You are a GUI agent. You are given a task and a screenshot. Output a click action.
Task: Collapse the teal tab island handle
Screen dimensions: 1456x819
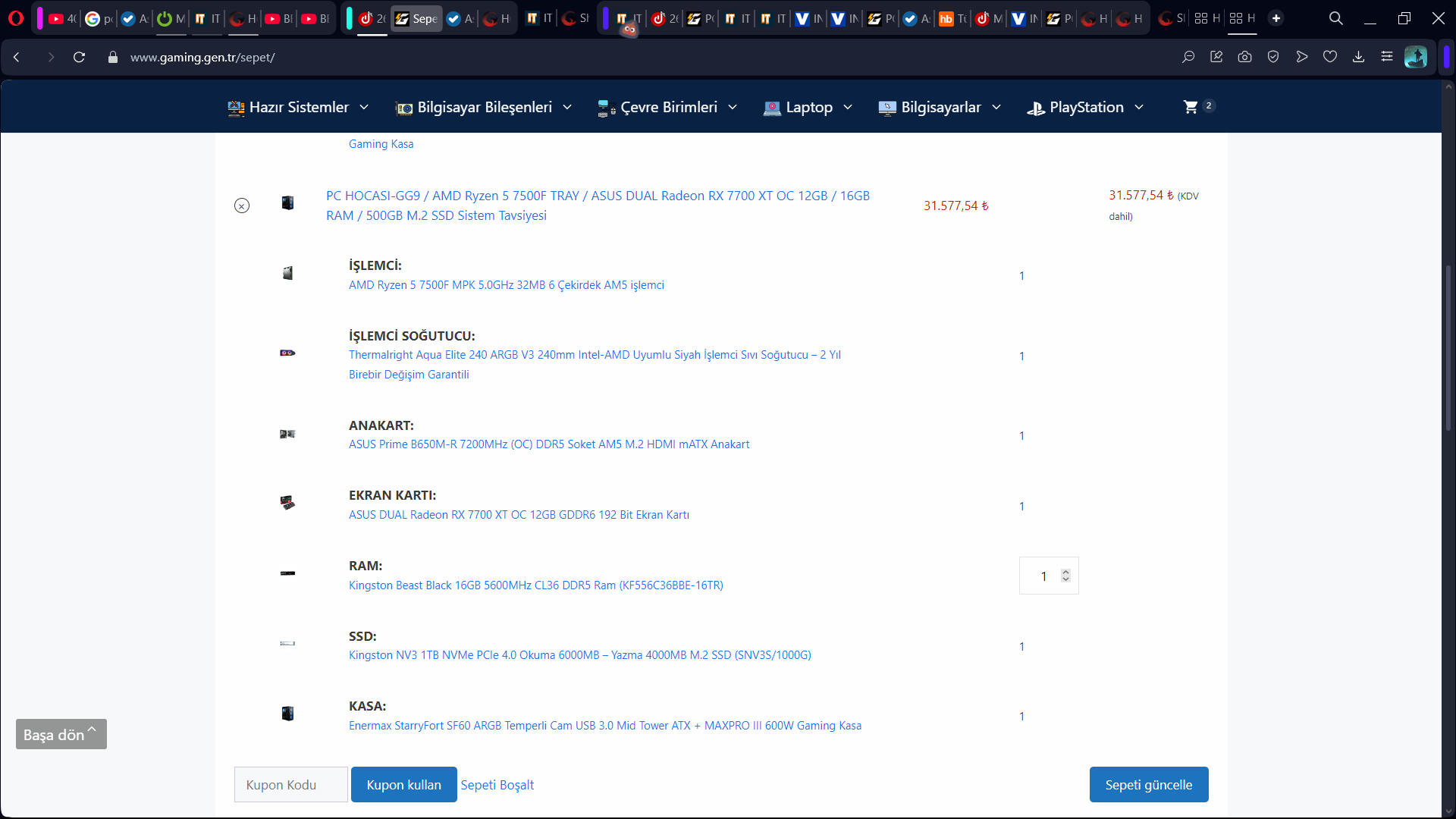pos(349,18)
